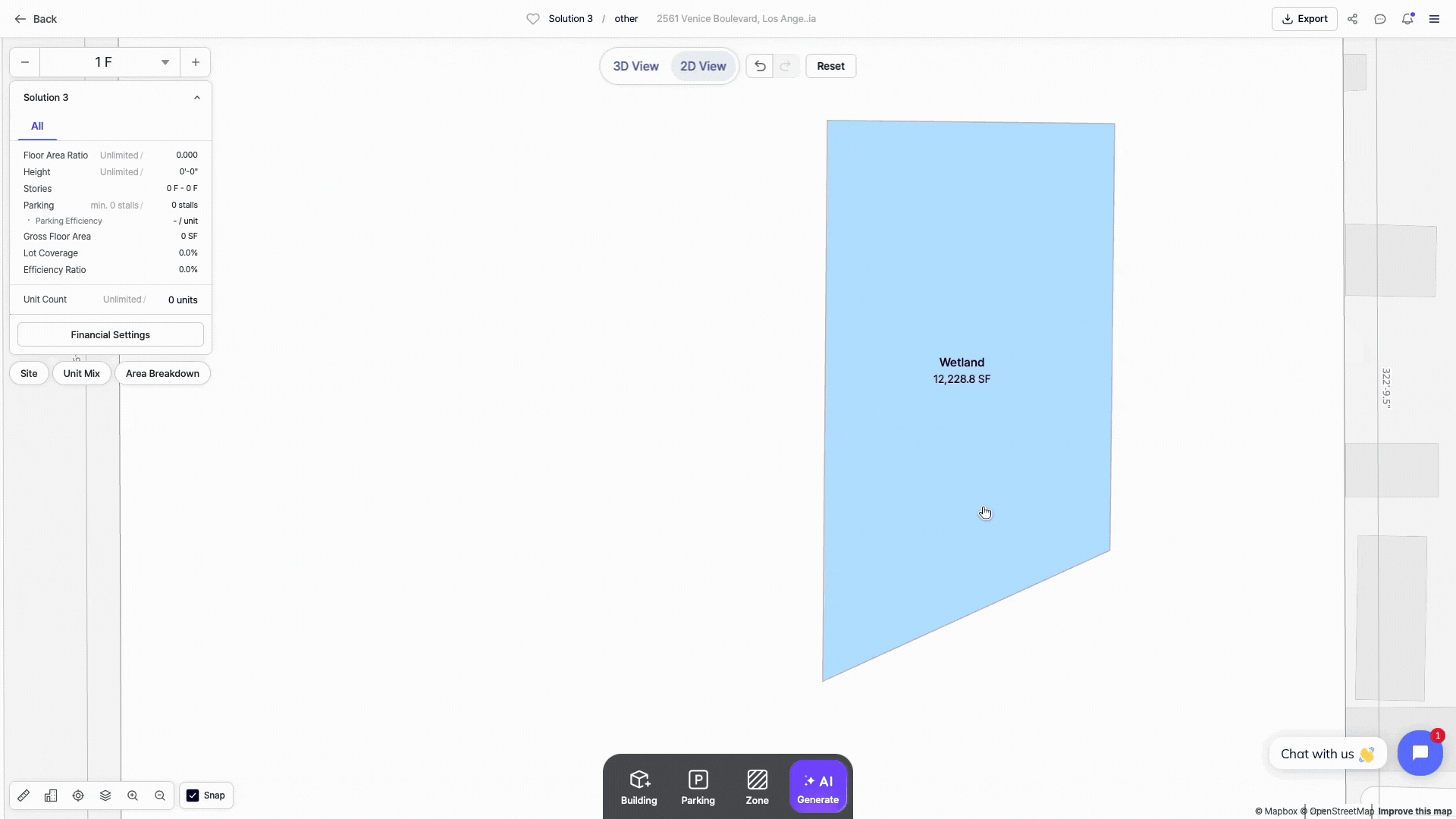Click the Financial Settings button
Image resolution: width=1456 pixels, height=819 pixels.
111,334
